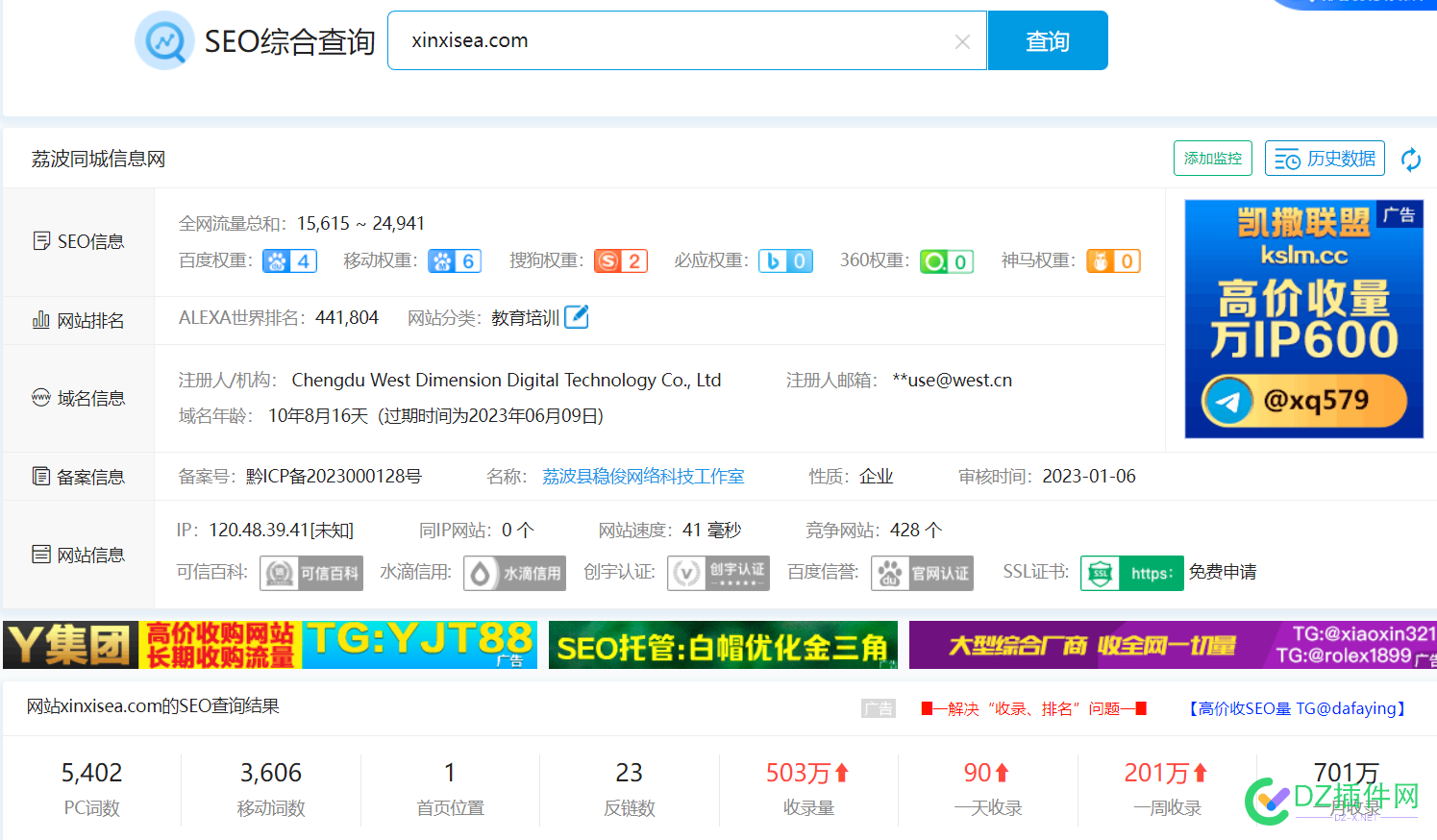
Task: Click the SEO综合查询 logo icon
Action: click(164, 40)
